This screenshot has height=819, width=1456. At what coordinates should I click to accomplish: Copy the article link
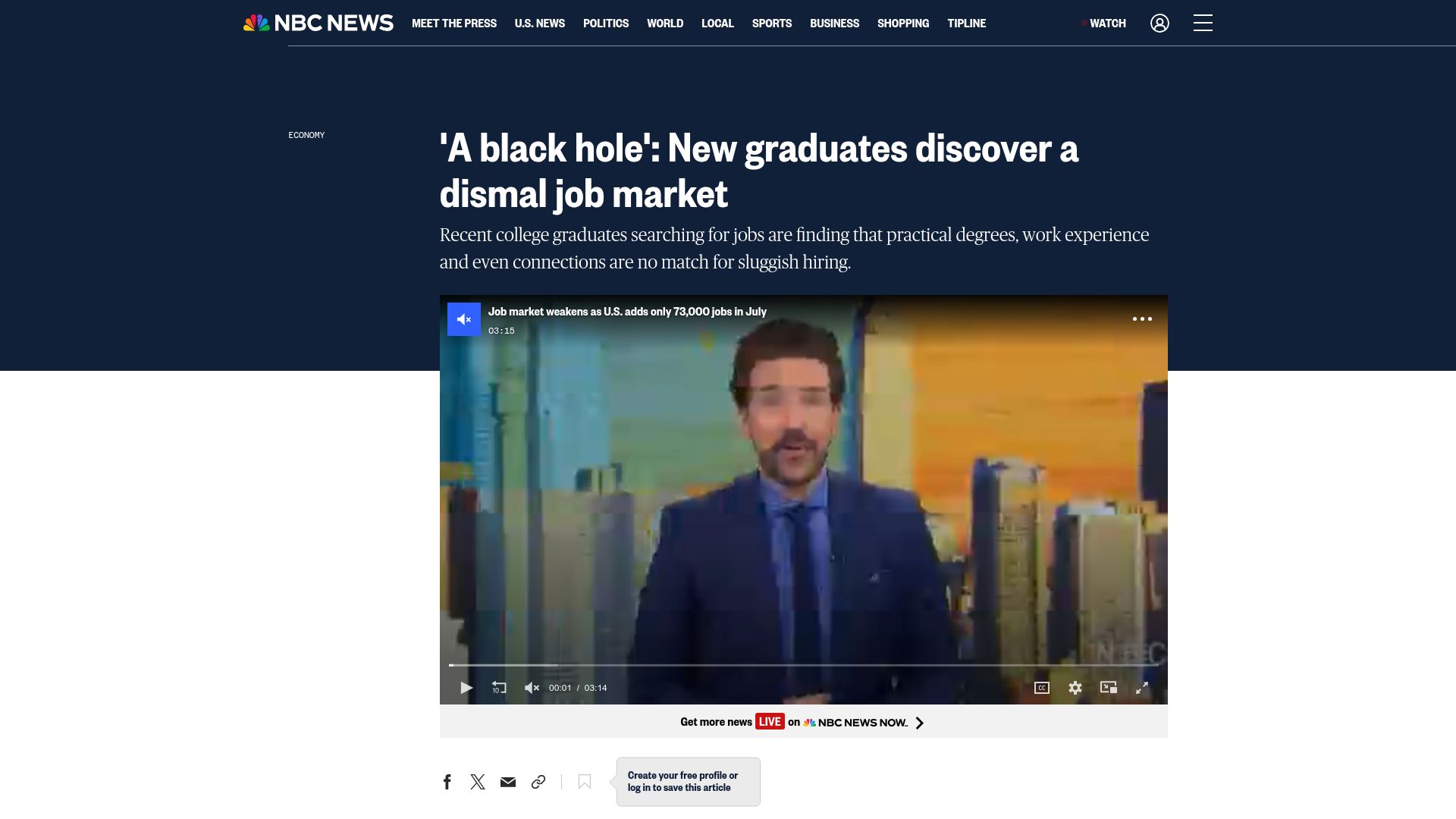tap(538, 782)
